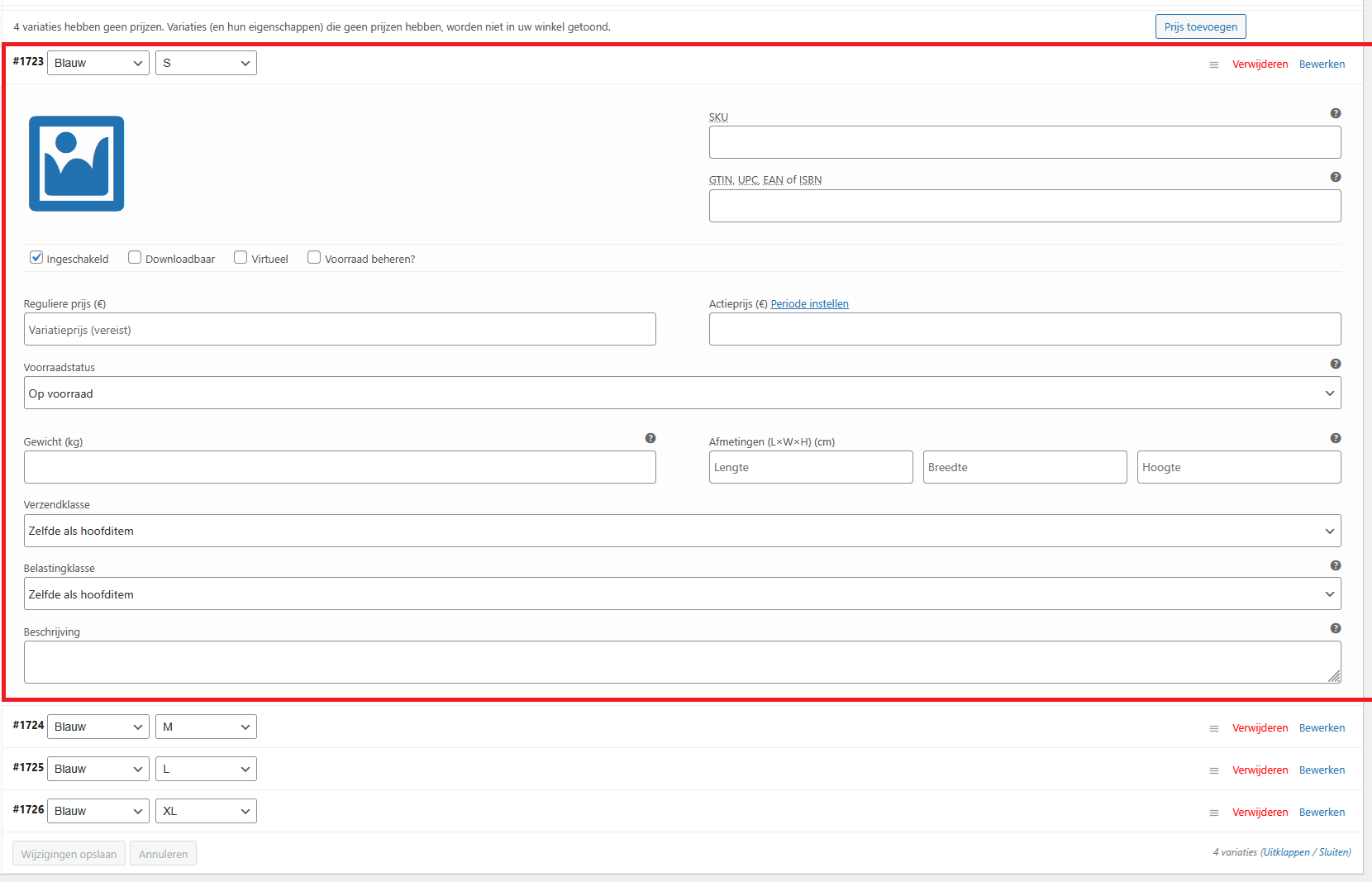Click the help icon for Afmetingen
The height and width of the screenshot is (882, 1372).
pyautogui.click(x=1335, y=438)
